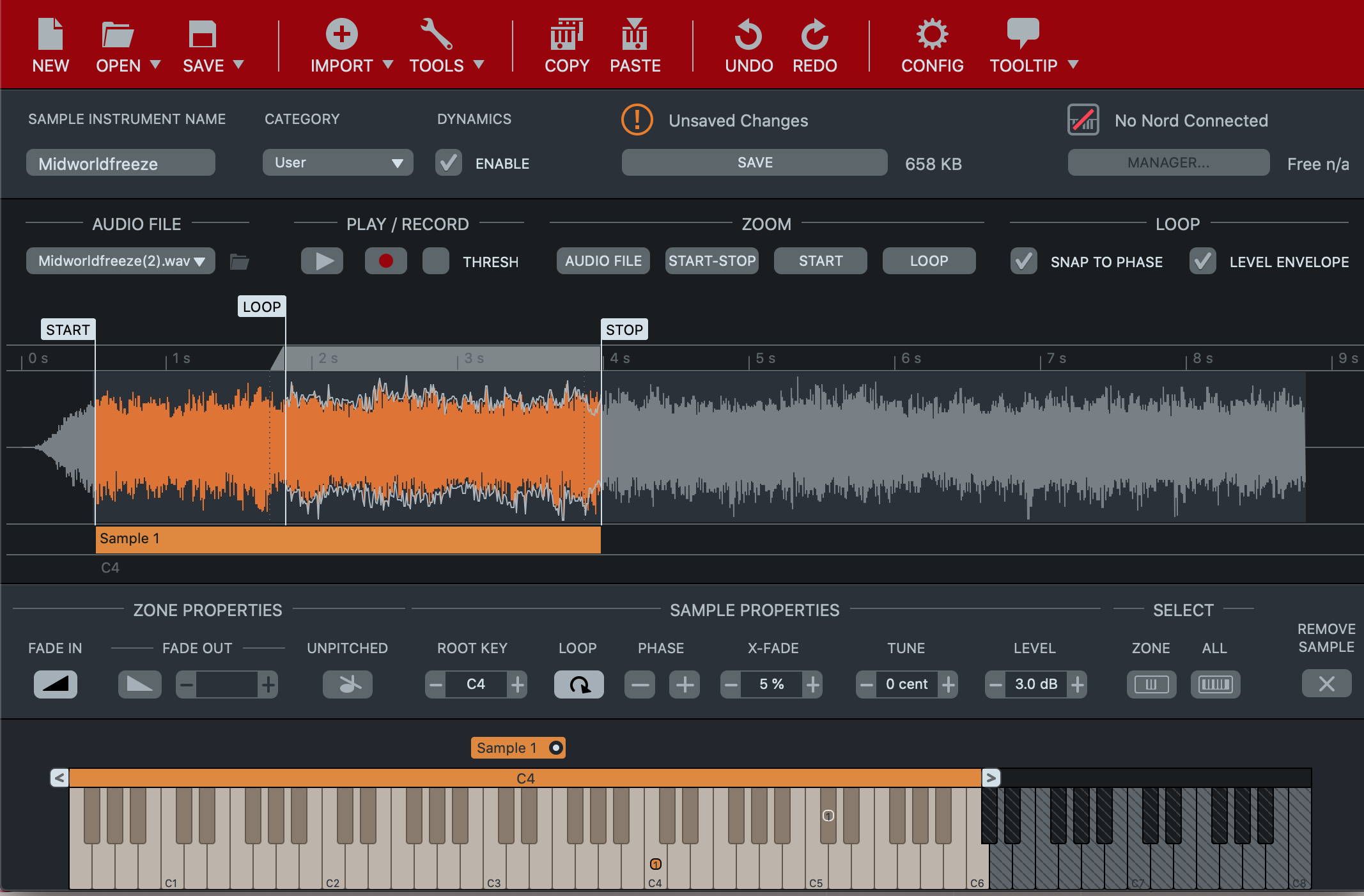Click the Midworldfreeze instrument name field
1364x896 pixels.
click(x=121, y=163)
